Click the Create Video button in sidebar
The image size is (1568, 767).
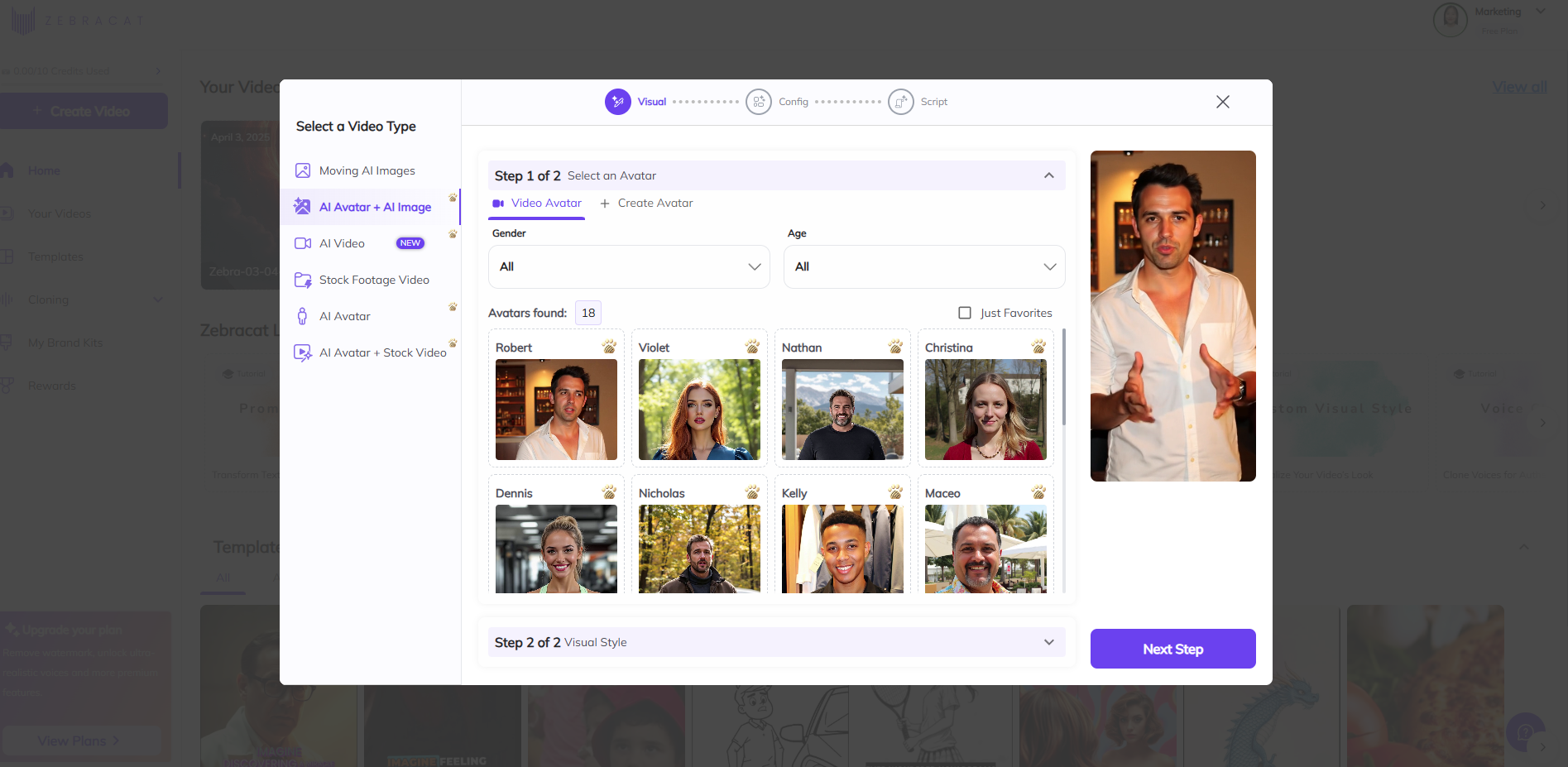83,111
